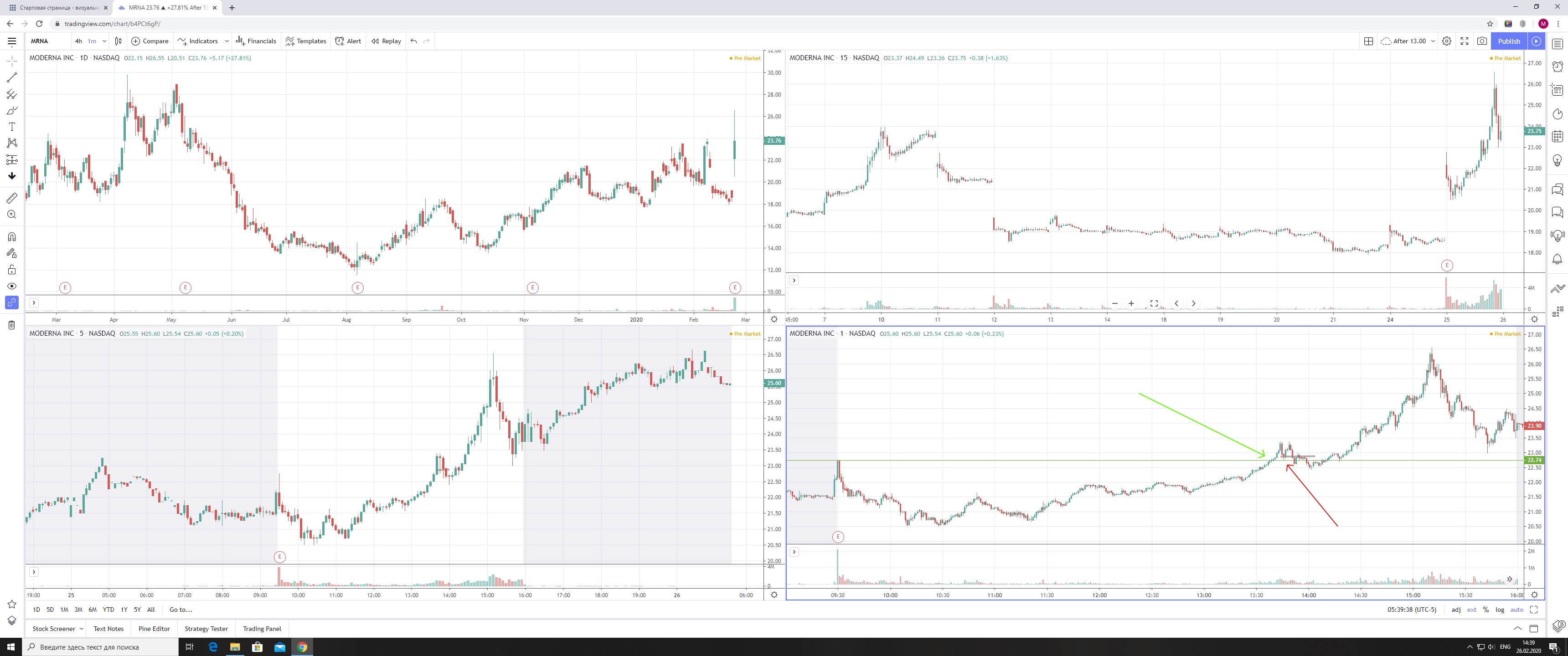The height and width of the screenshot is (656, 1568).
Task: Toggle log scale on price axis
Action: coord(1500,610)
